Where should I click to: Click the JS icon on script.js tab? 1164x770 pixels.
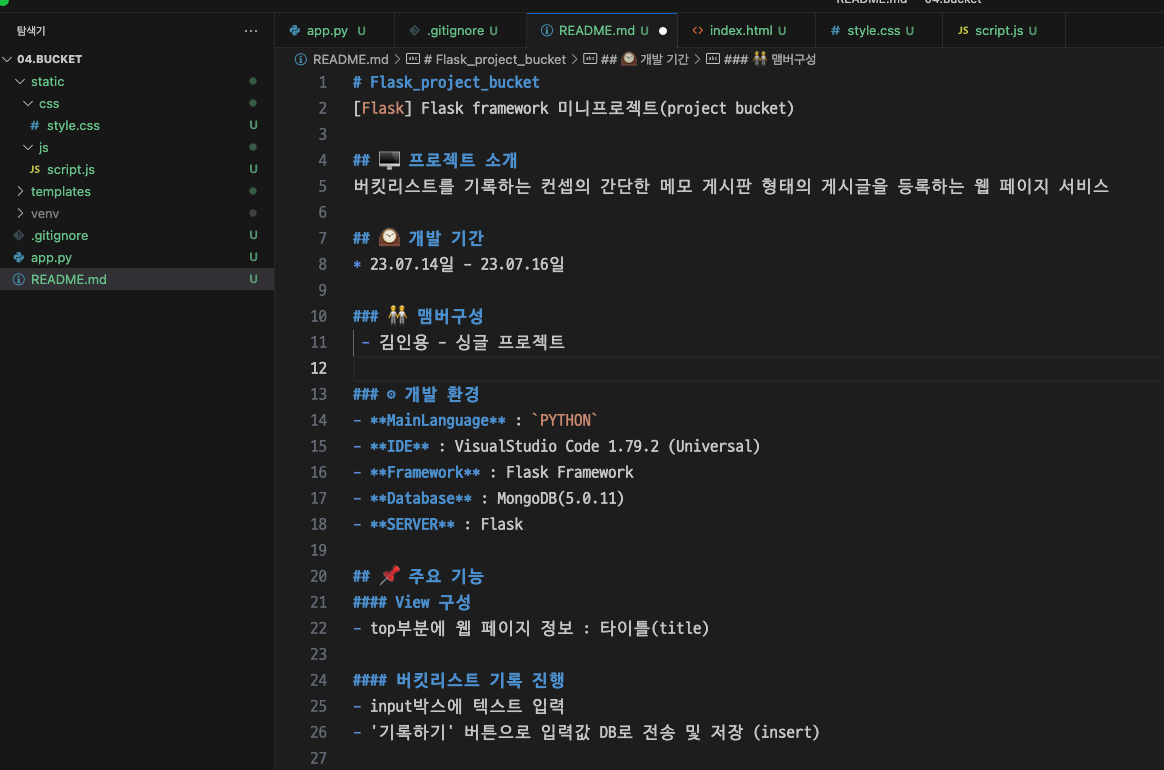pyautogui.click(x=963, y=30)
